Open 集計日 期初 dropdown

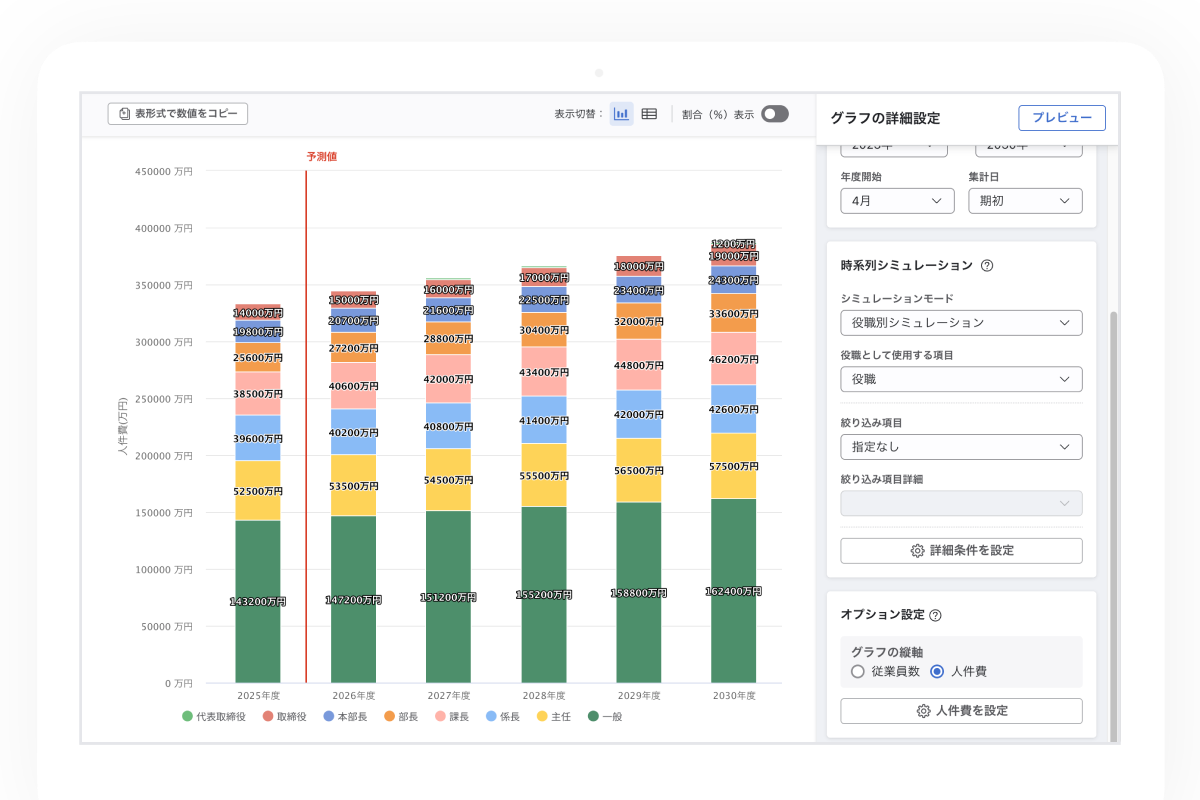1025,201
